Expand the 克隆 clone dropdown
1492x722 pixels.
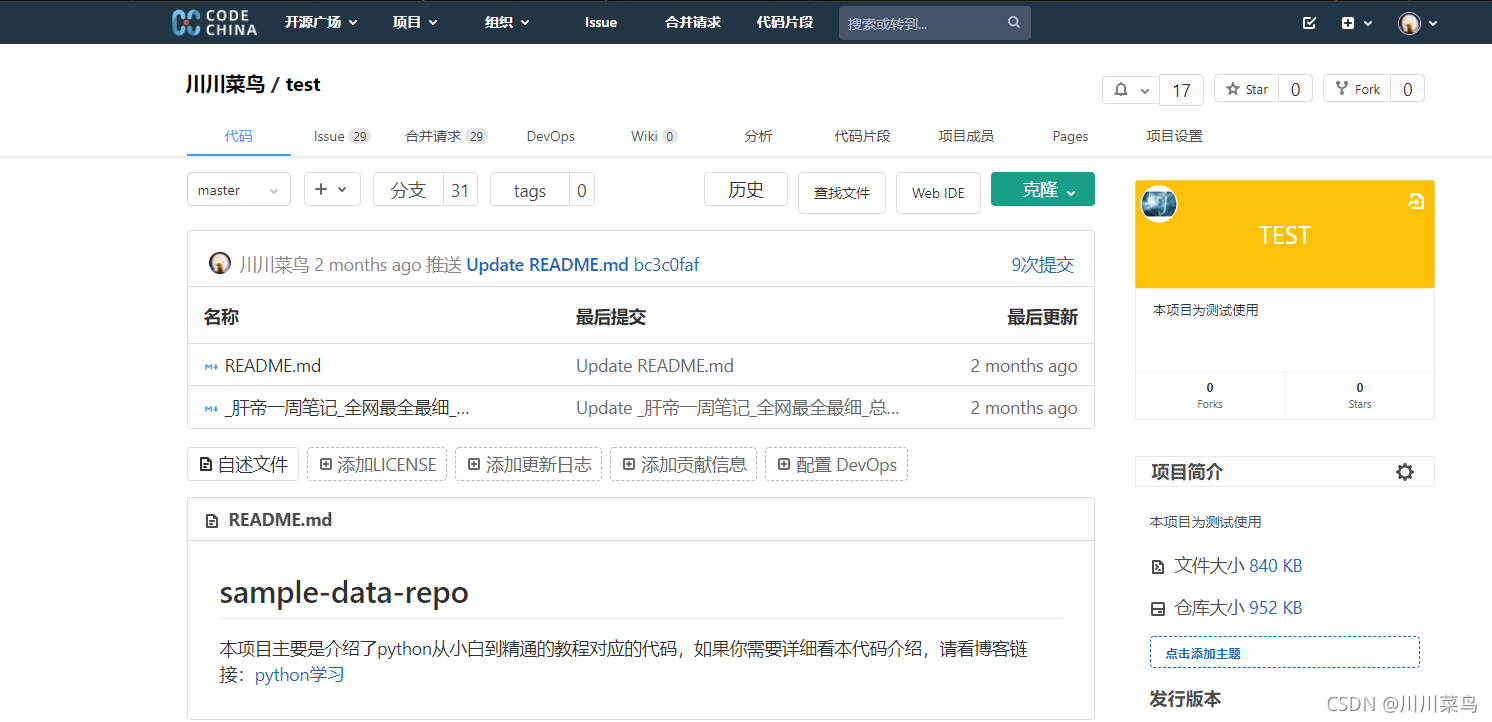(1043, 190)
